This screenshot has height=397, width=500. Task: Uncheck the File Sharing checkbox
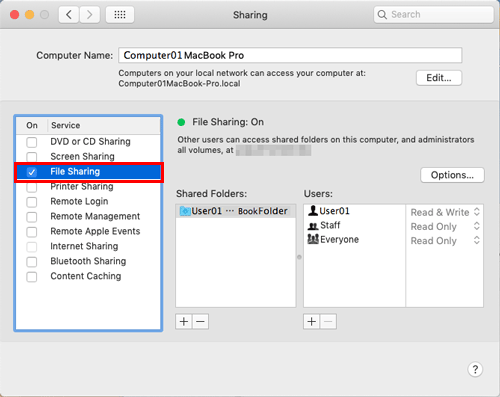click(32, 172)
